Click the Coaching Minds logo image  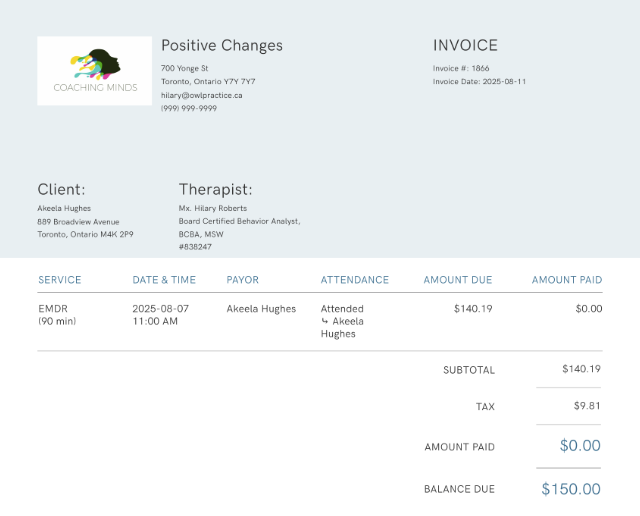pyautogui.click(x=94, y=71)
